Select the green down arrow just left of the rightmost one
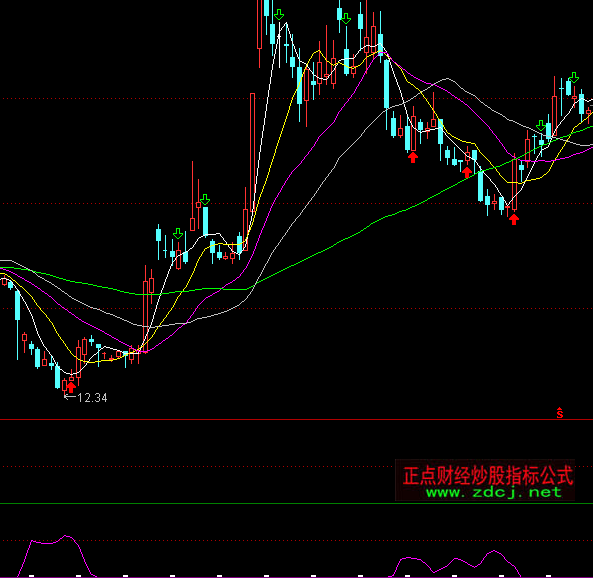Viewport: 593px width, 578px height. tap(541, 126)
